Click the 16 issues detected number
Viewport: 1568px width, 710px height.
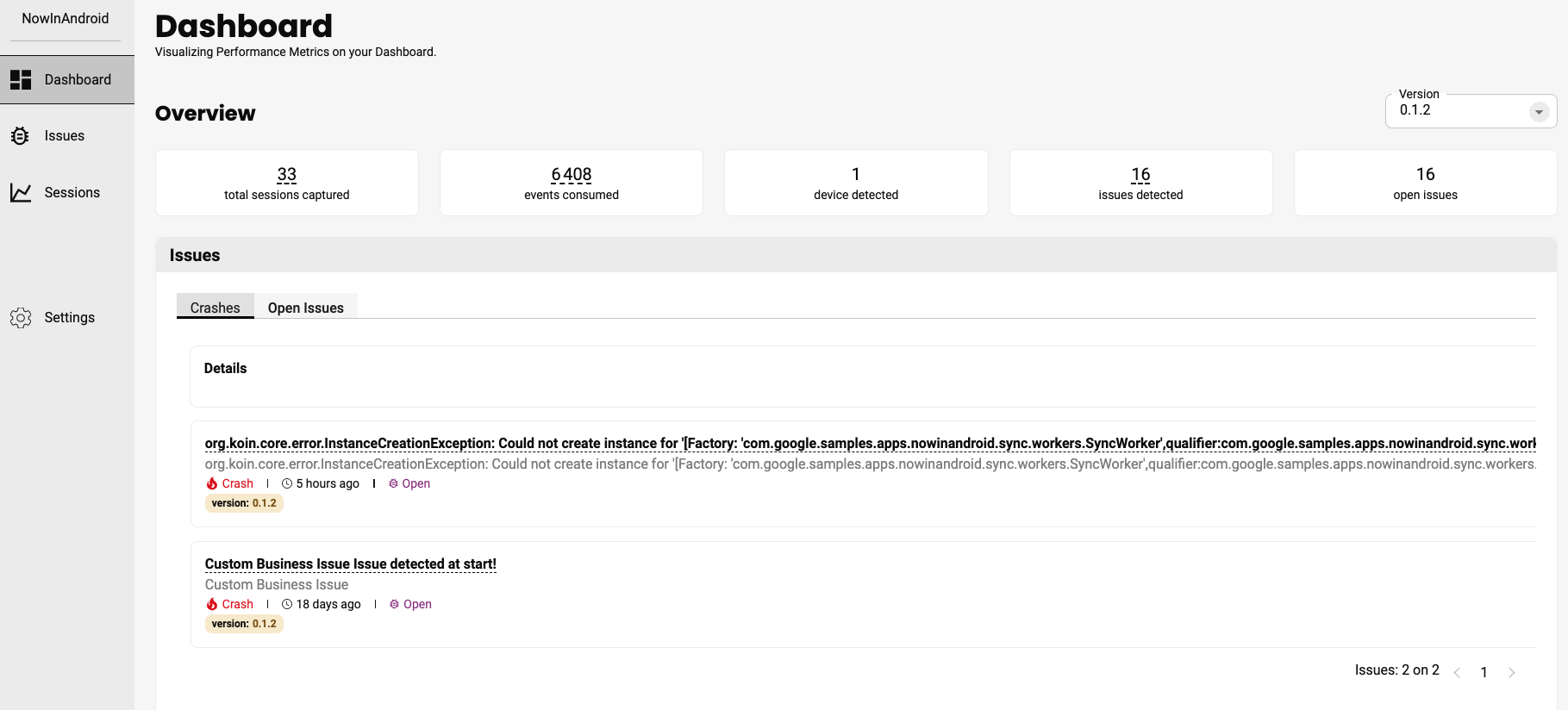1140,175
